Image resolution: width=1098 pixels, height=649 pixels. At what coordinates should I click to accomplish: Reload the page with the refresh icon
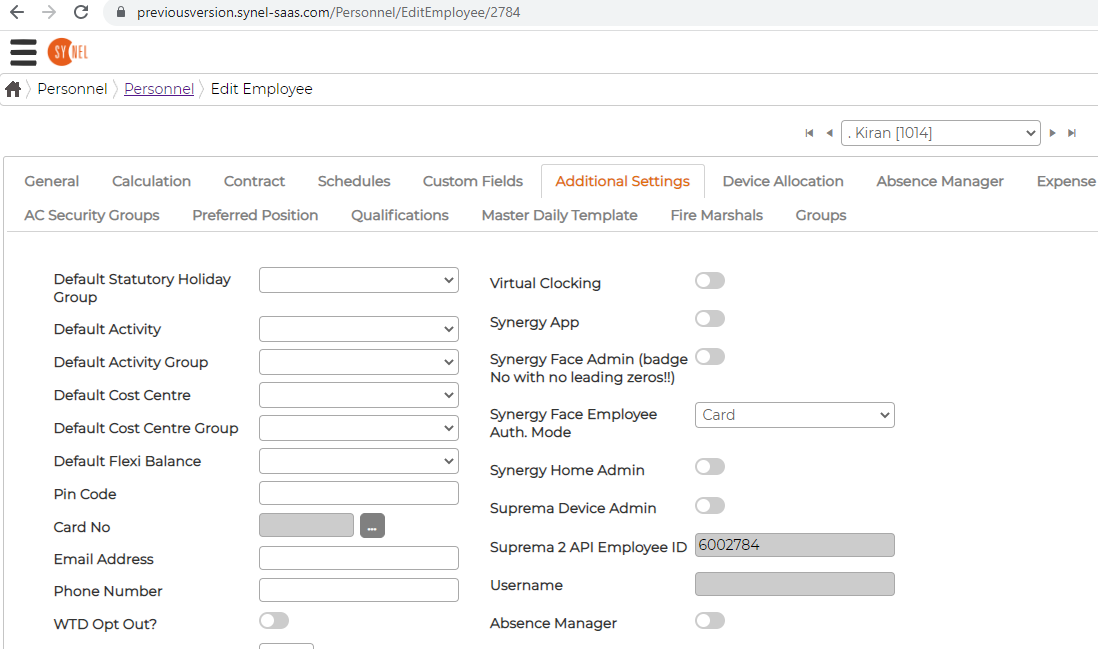[81, 12]
